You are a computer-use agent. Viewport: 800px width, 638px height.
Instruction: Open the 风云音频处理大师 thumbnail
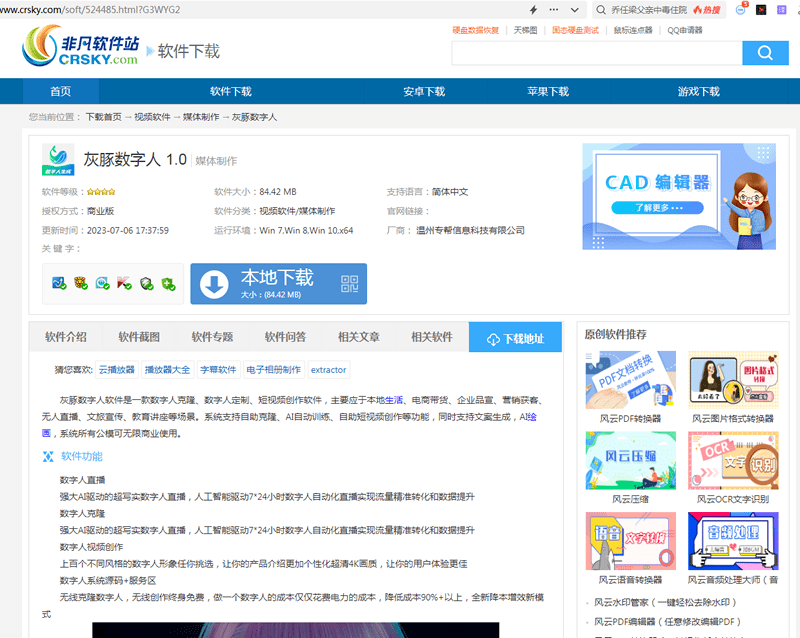pos(733,541)
